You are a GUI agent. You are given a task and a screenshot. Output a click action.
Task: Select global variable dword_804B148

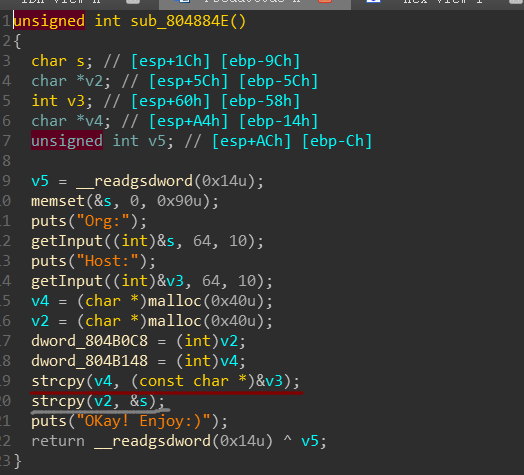point(89,362)
